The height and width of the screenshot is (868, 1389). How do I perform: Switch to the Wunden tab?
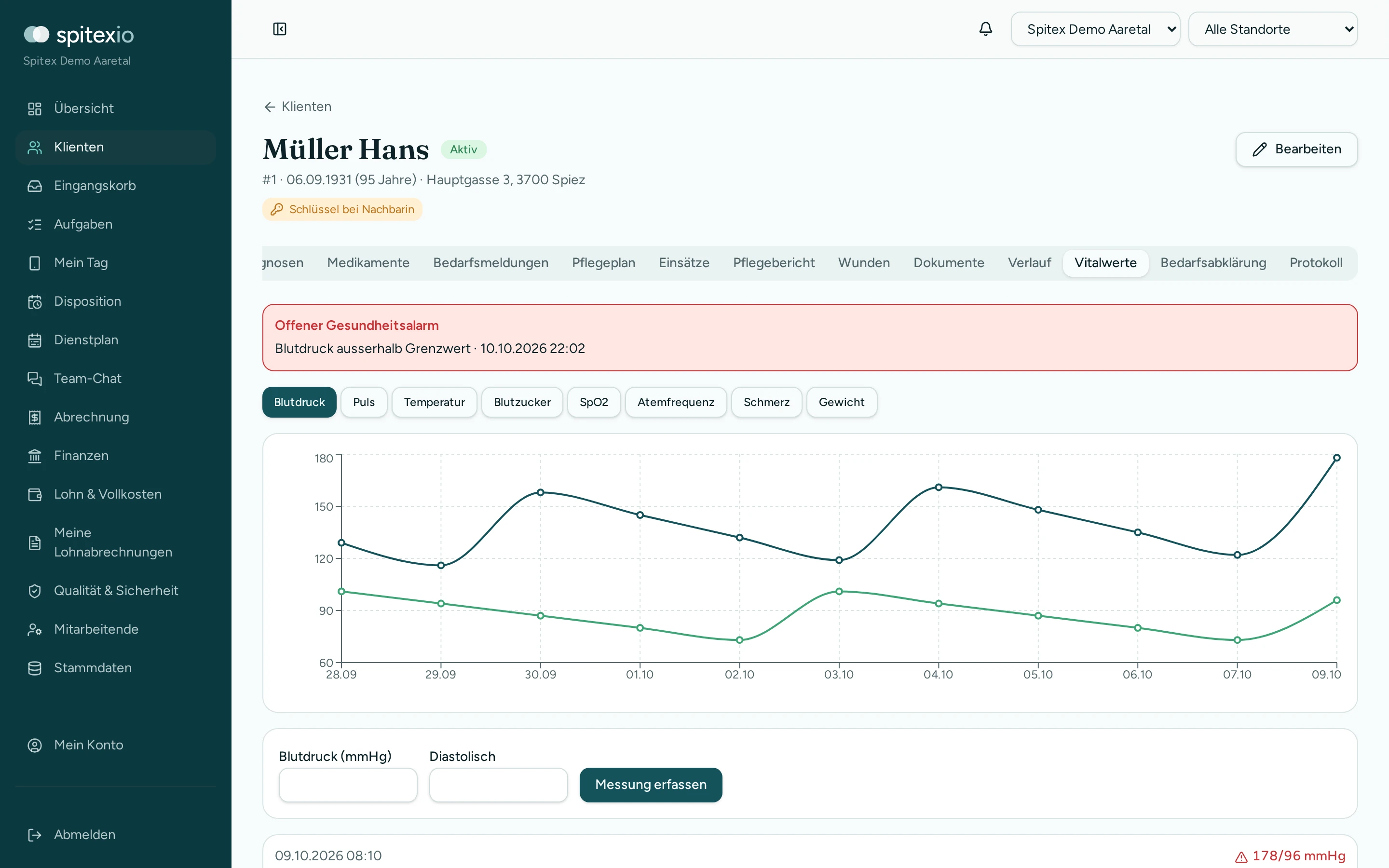[864, 263]
